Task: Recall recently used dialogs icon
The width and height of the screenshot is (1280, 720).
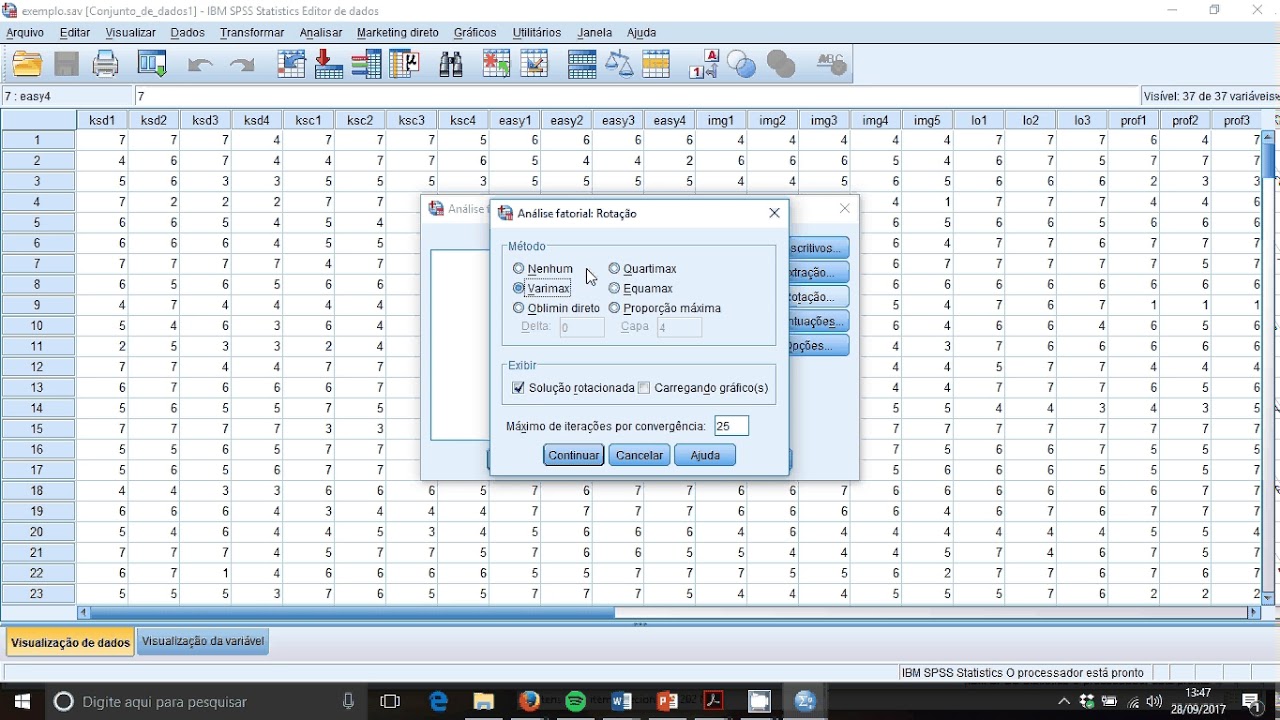Action: (152, 65)
